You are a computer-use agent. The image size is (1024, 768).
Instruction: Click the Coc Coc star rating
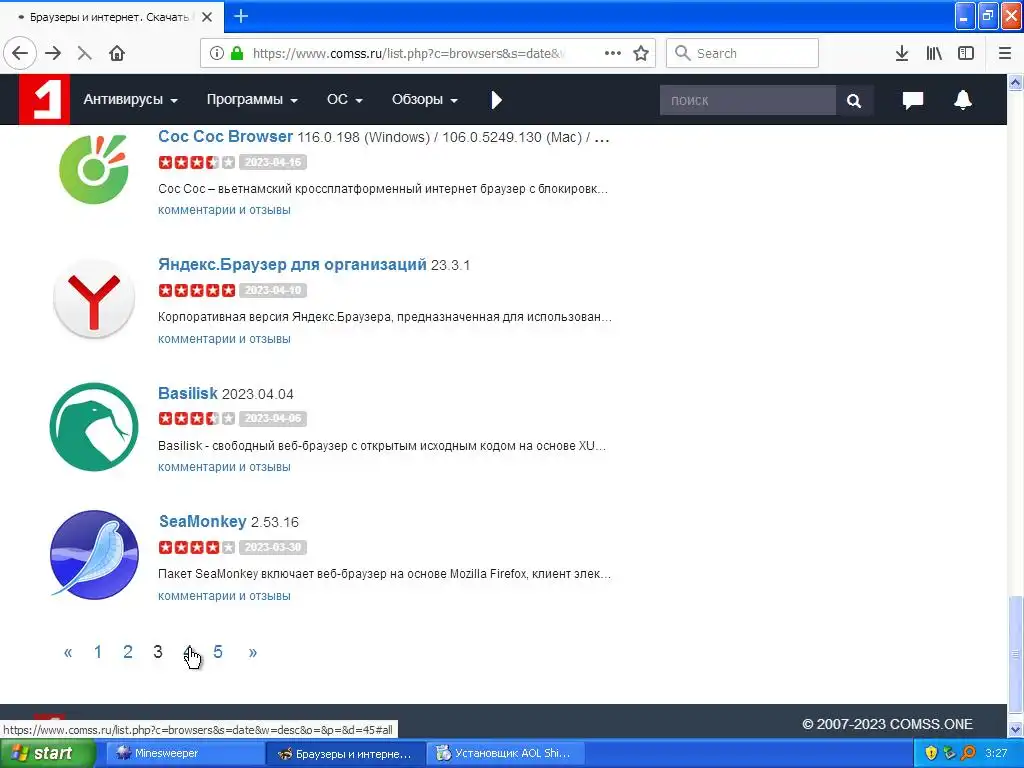(197, 162)
